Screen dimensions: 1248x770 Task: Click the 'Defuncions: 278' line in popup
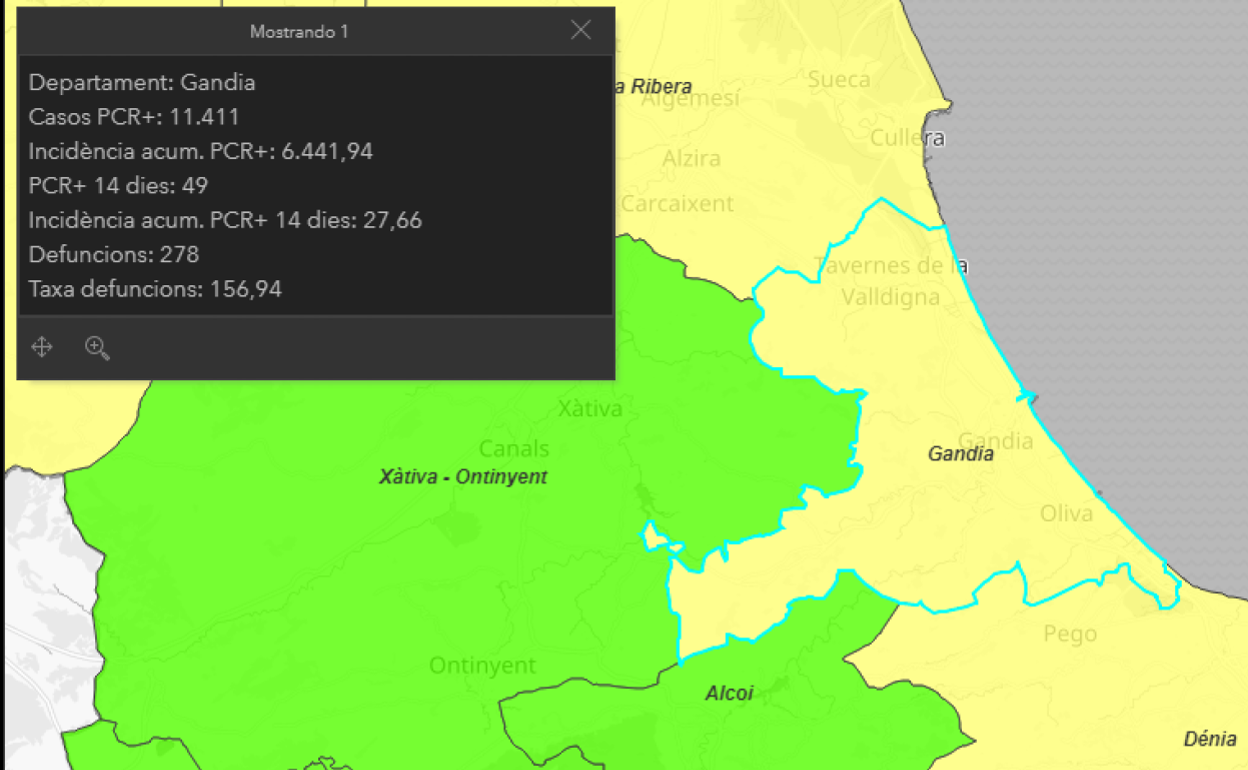tap(114, 255)
